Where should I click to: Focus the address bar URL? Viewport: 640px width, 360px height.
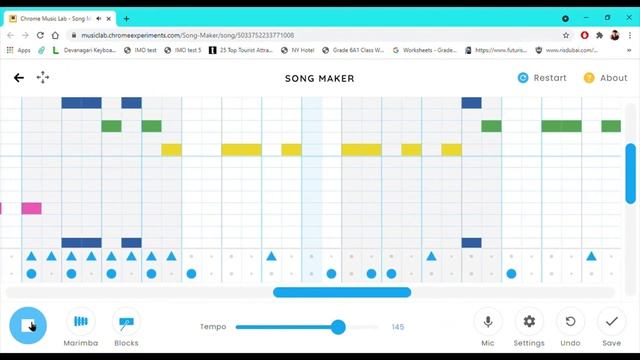click(187, 36)
